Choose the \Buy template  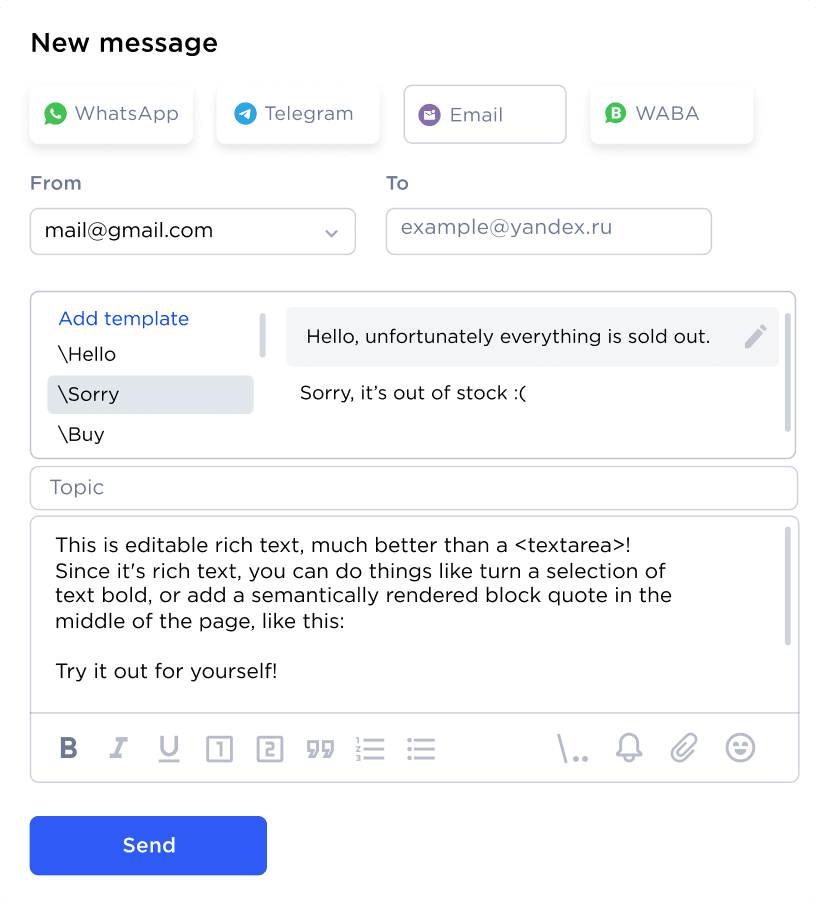[83, 434]
